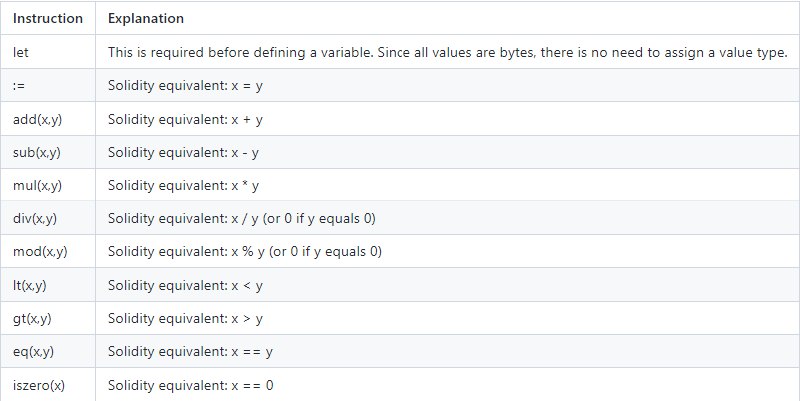Click the explanation text for let
The image size is (800, 401).
click(448, 52)
